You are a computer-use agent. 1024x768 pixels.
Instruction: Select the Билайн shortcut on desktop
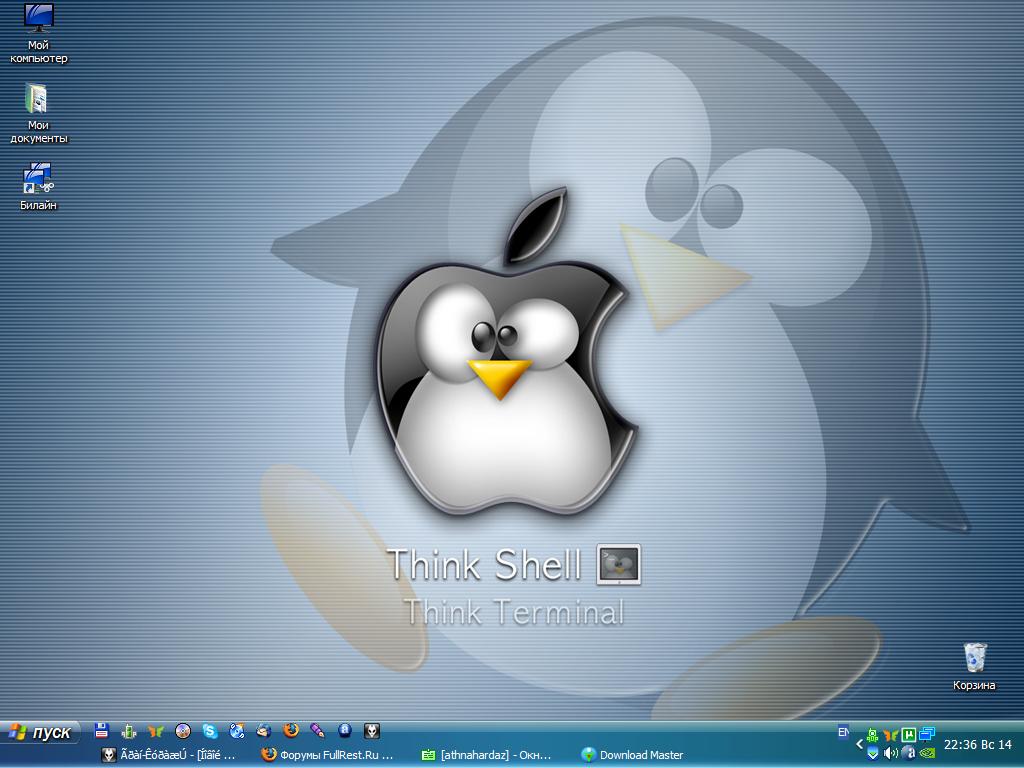click(38, 187)
